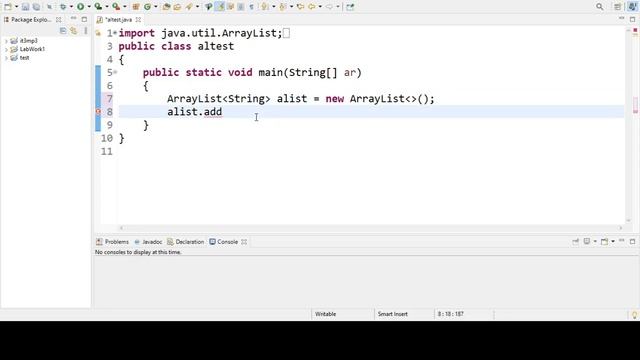Viewport: 640px width, 360px height.
Task: Select the Java perspective button
Action: point(632,7)
